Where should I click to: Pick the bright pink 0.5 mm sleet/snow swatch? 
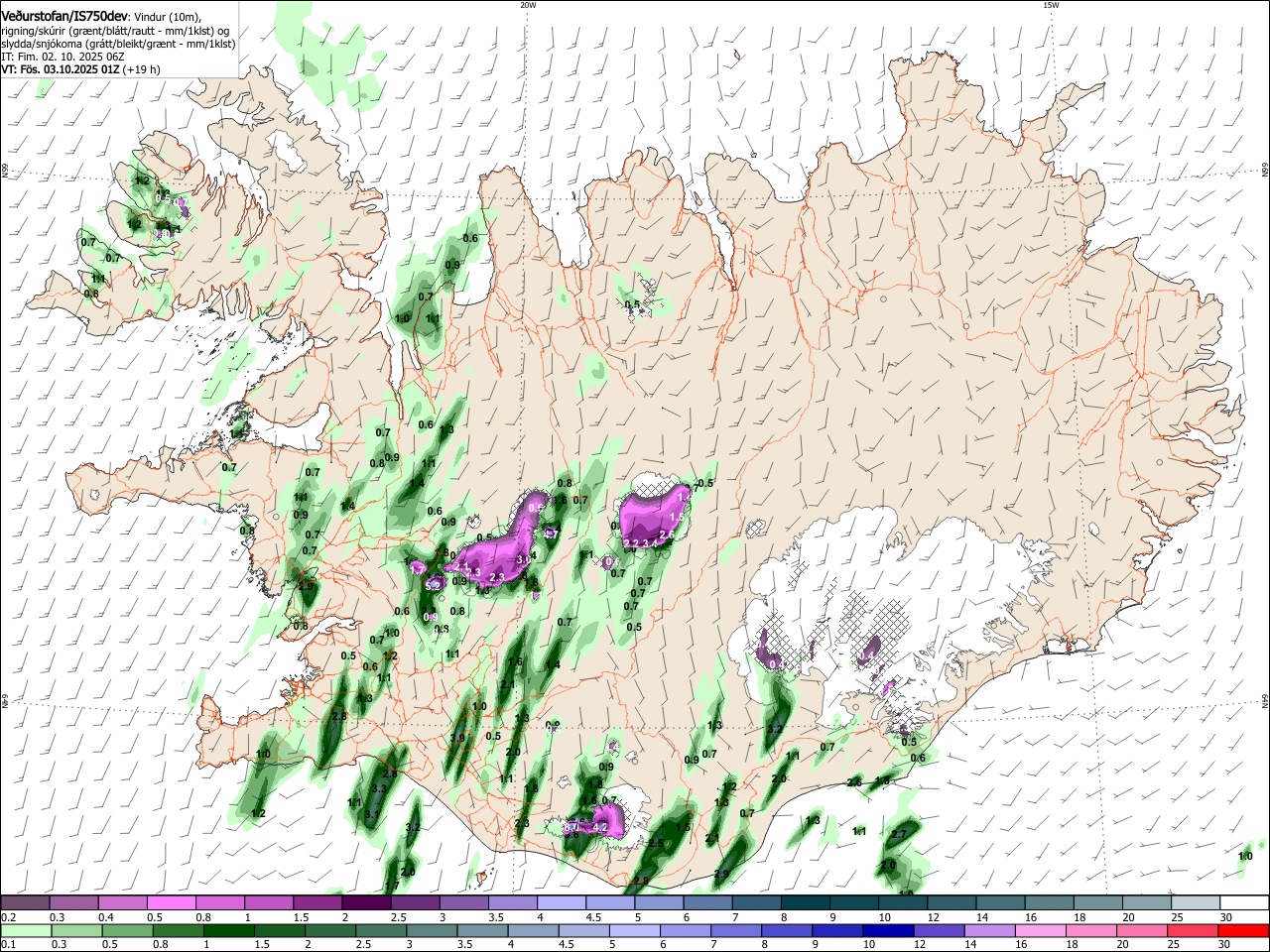pos(171,902)
